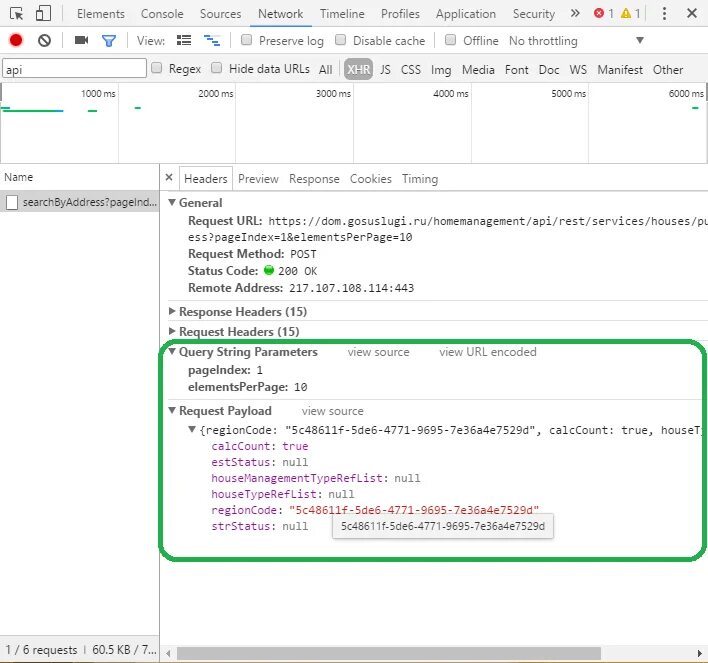This screenshot has width=708, height=663.
Task: Filter requests by Other type
Action: click(x=668, y=70)
